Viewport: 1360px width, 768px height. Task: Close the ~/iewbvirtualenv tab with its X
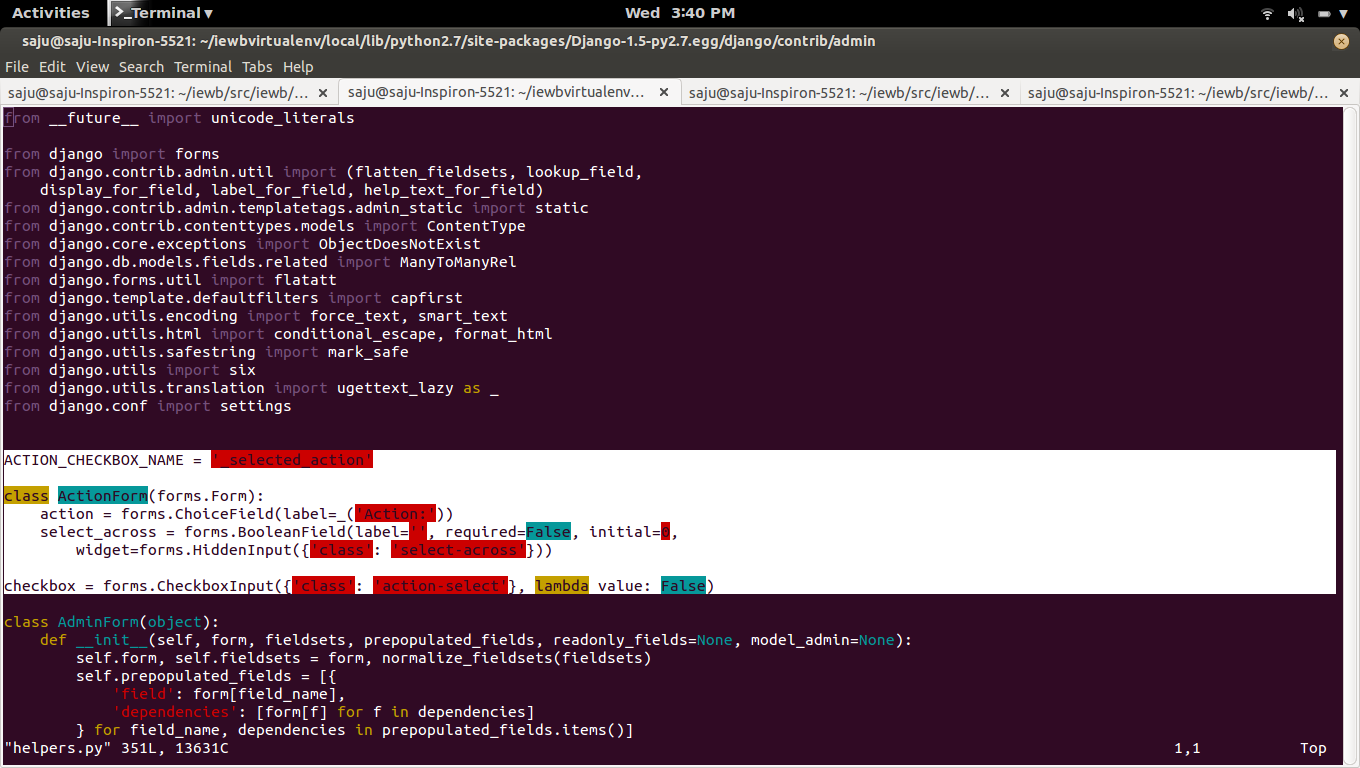(664, 93)
